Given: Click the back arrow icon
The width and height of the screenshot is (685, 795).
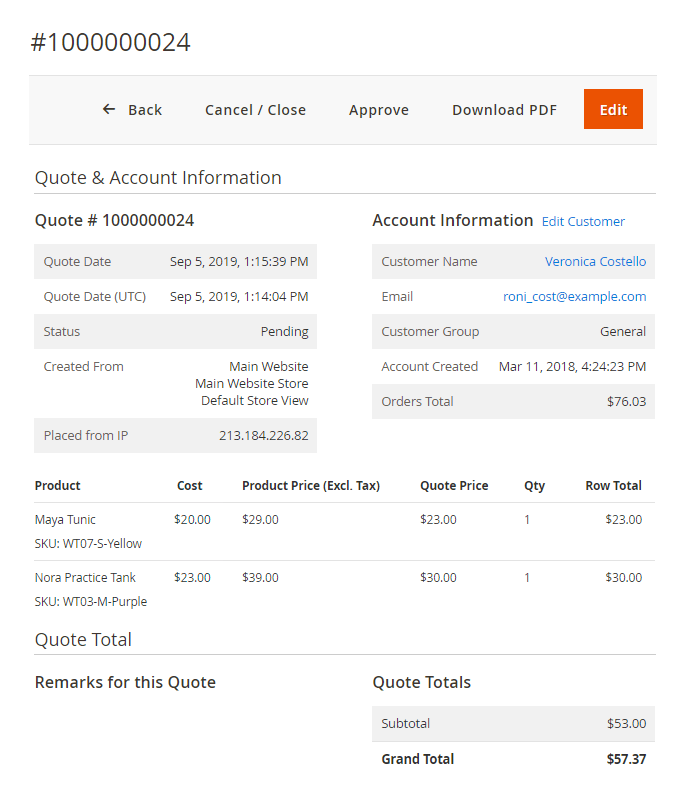Looking at the screenshot, I should point(109,110).
